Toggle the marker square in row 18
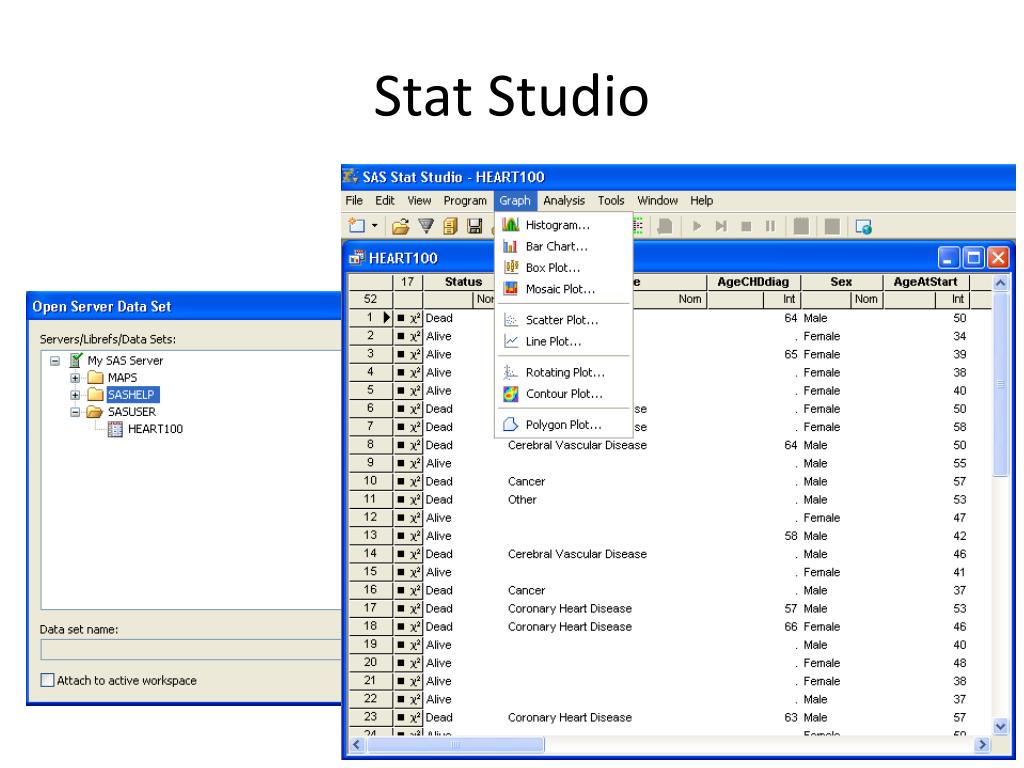Viewport: 1024px width, 768px height. click(x=400, y=626)
